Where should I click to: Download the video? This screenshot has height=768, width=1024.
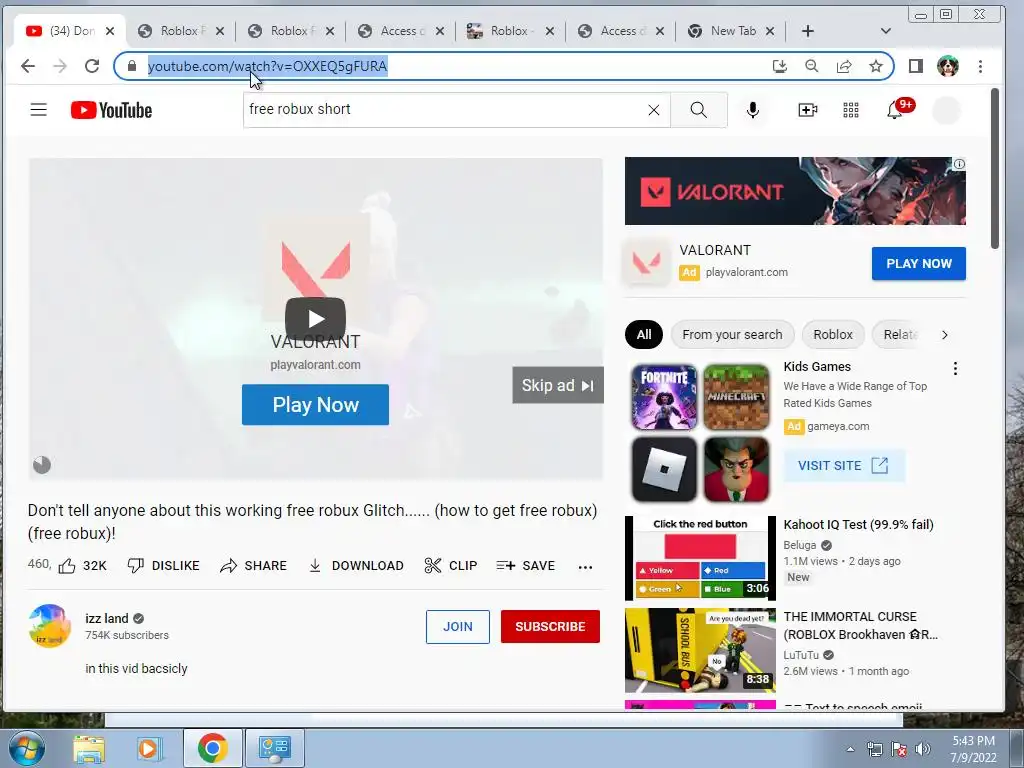pos(356,566)
